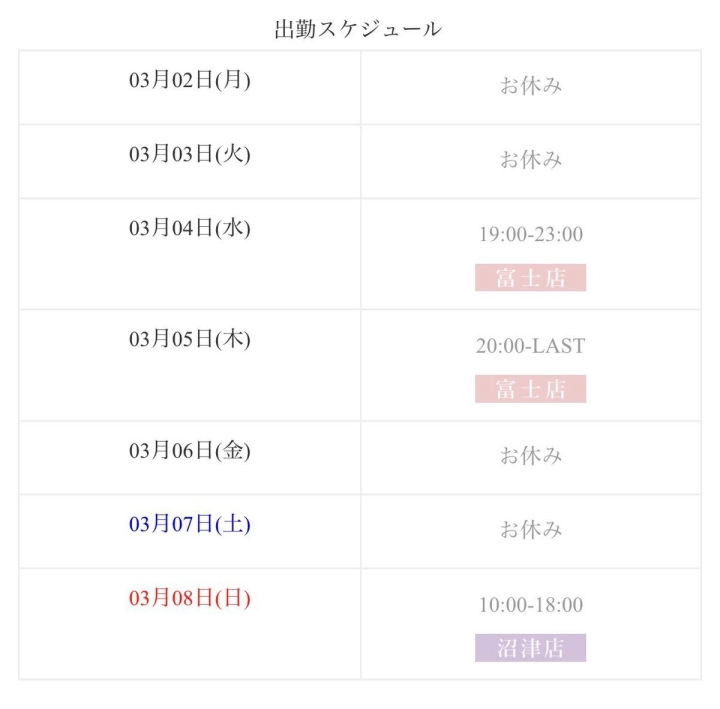Select the 03月06日(金) date cell

(x=190, y=450)
